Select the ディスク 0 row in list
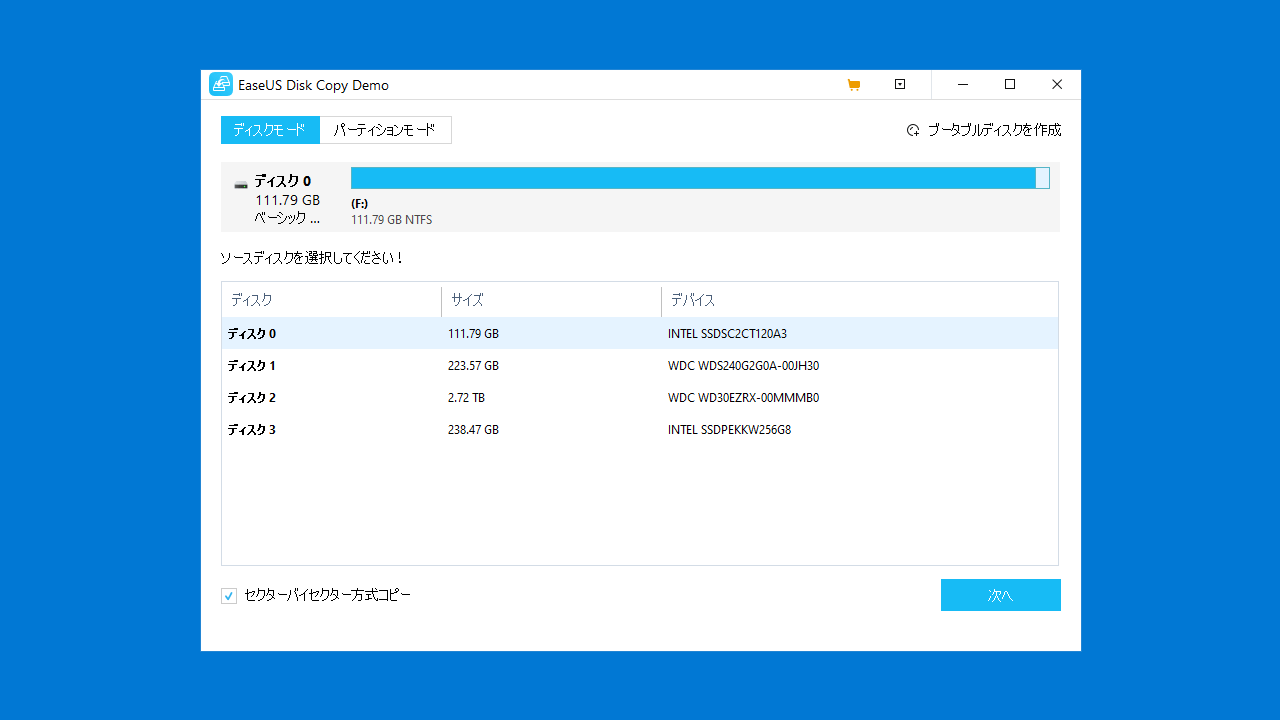1280x720 pixels. 640,333
